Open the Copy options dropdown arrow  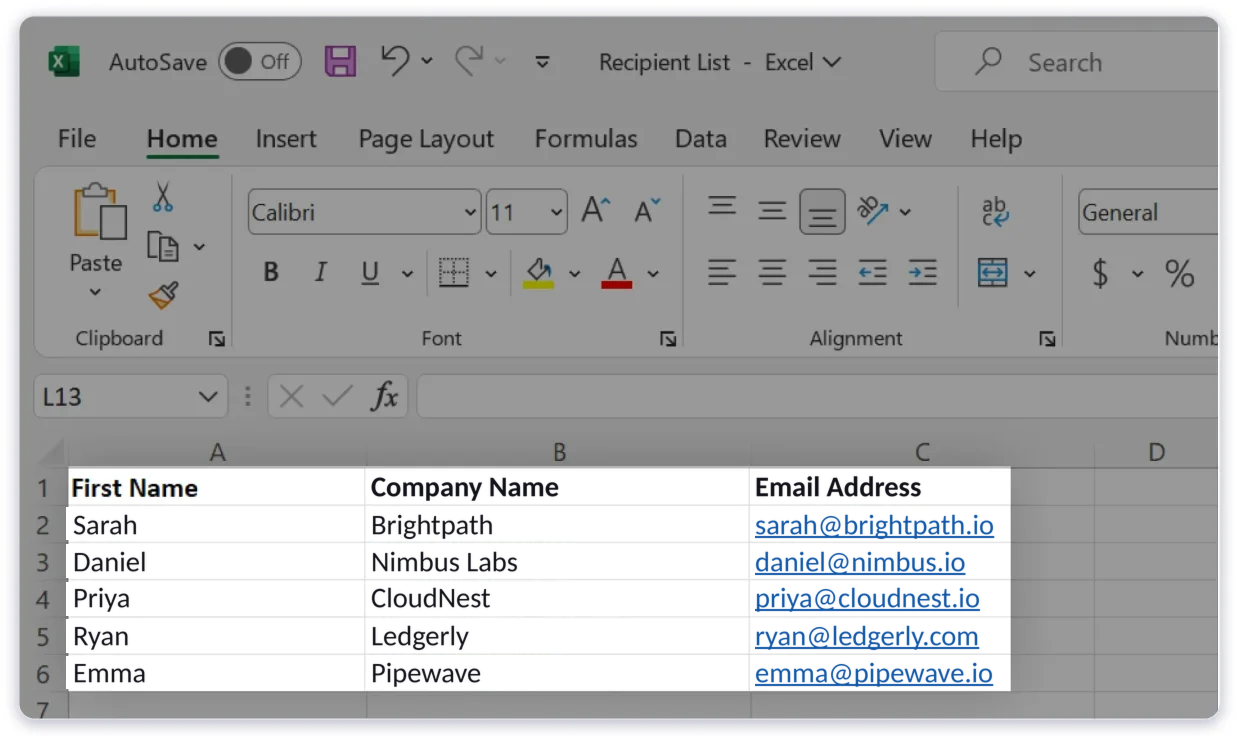point(199,247)
